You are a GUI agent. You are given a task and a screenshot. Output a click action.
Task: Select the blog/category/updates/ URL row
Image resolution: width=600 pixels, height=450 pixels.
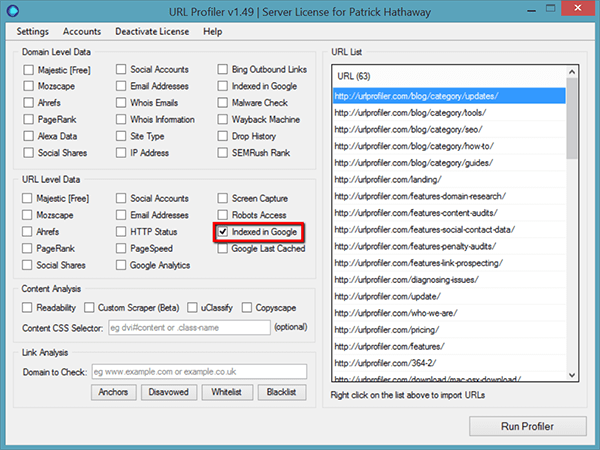(449, 96)
